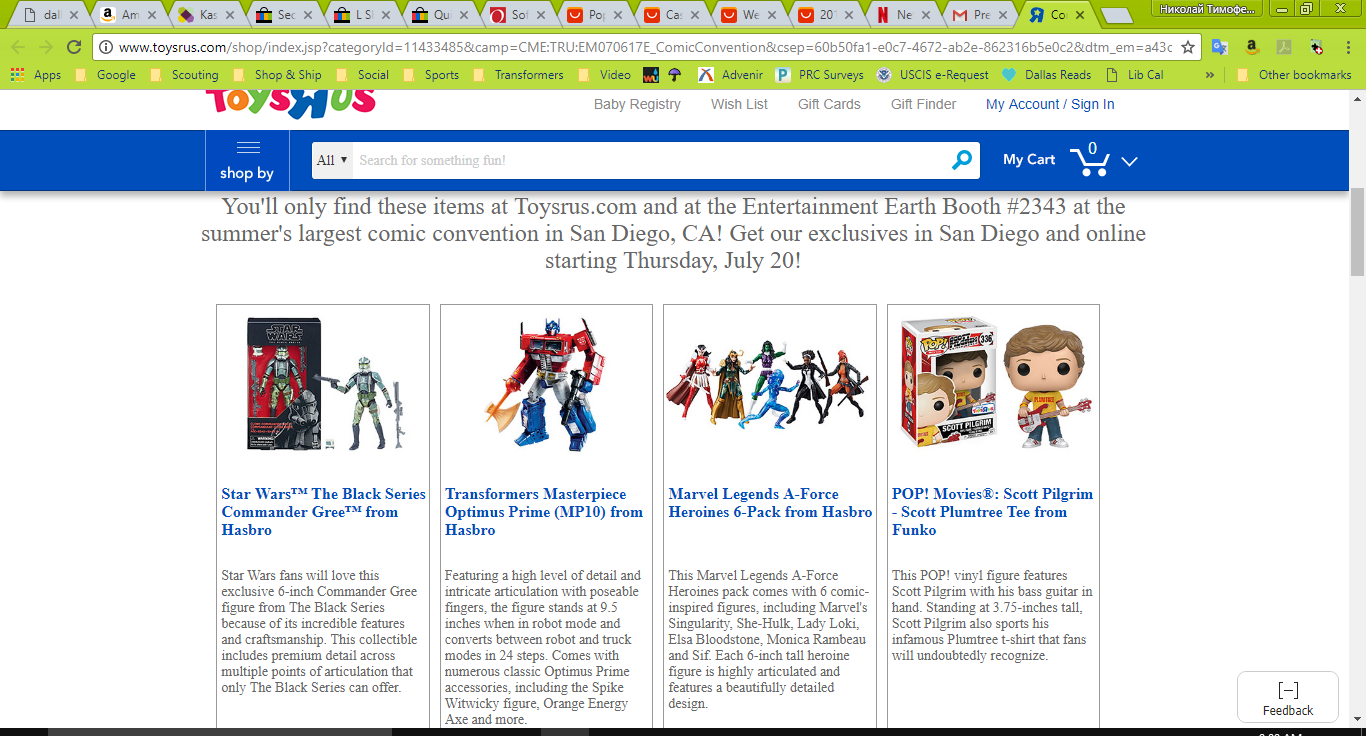The width and height of the screenshot is (1366, 736).
Task: Bookmark this page with the star icon
Action: tap(1188, 47)
